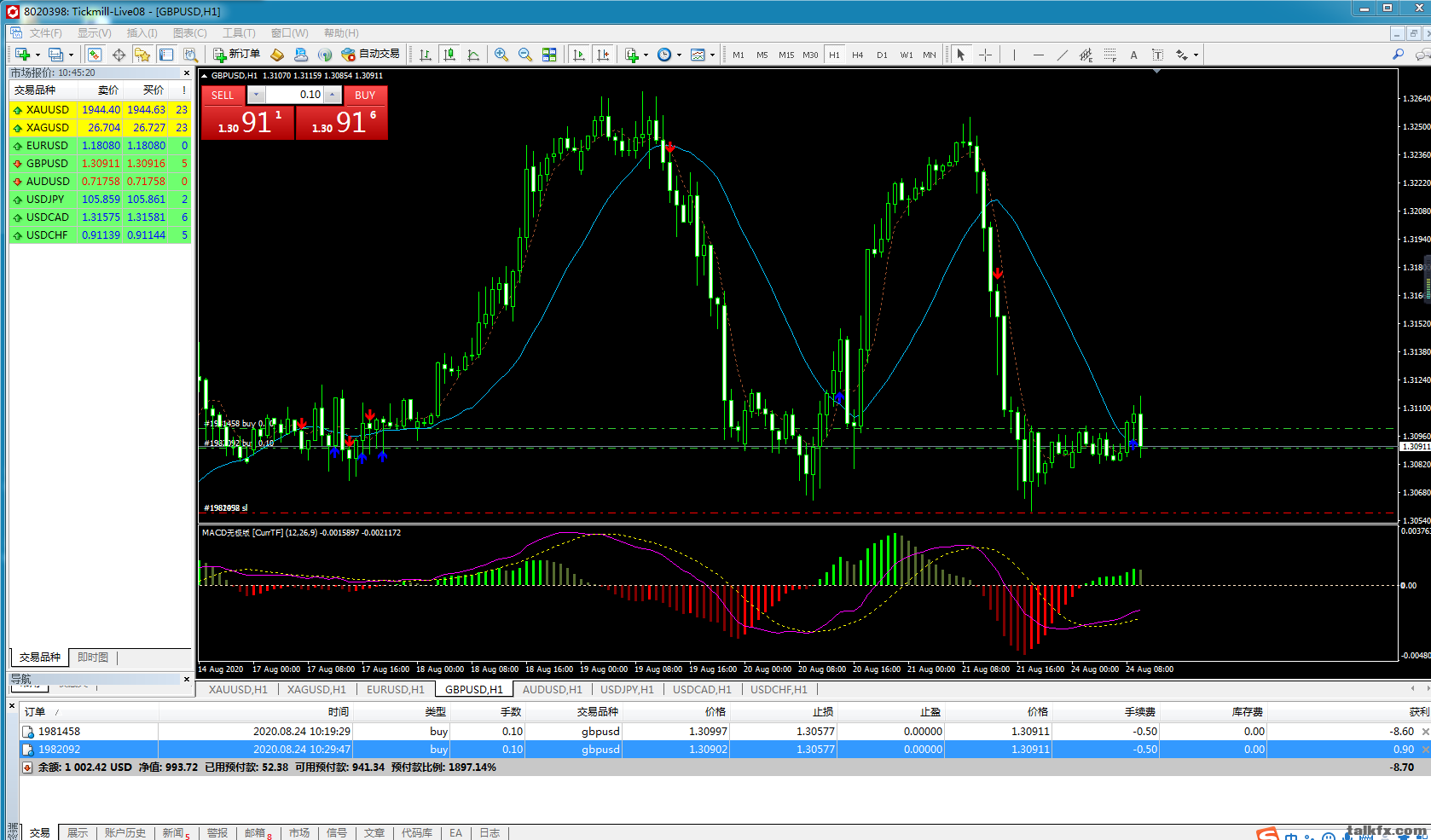Screen dimensions: 1431x840
Task: Collapse the one-click trading panel triangle
Action: click(x=205, y=75)
